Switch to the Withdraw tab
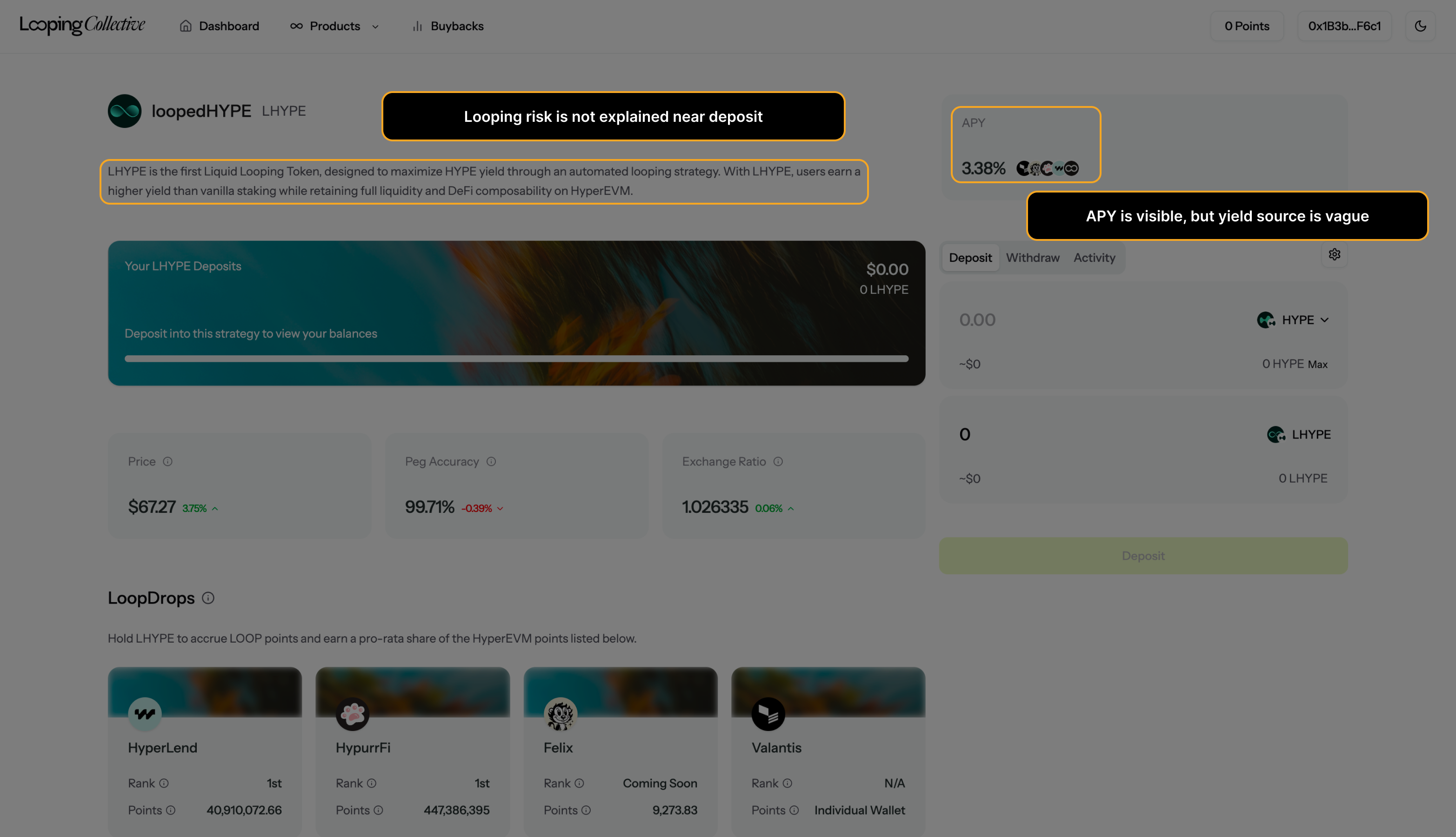This screenshot has width=1456, height=837. coord(1033,258)
